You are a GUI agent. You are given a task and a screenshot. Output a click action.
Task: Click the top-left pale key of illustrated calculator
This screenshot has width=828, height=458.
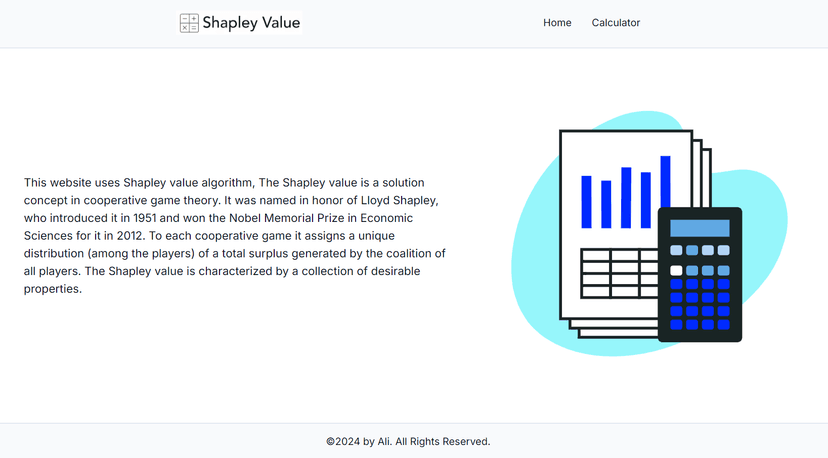[676, 250]
